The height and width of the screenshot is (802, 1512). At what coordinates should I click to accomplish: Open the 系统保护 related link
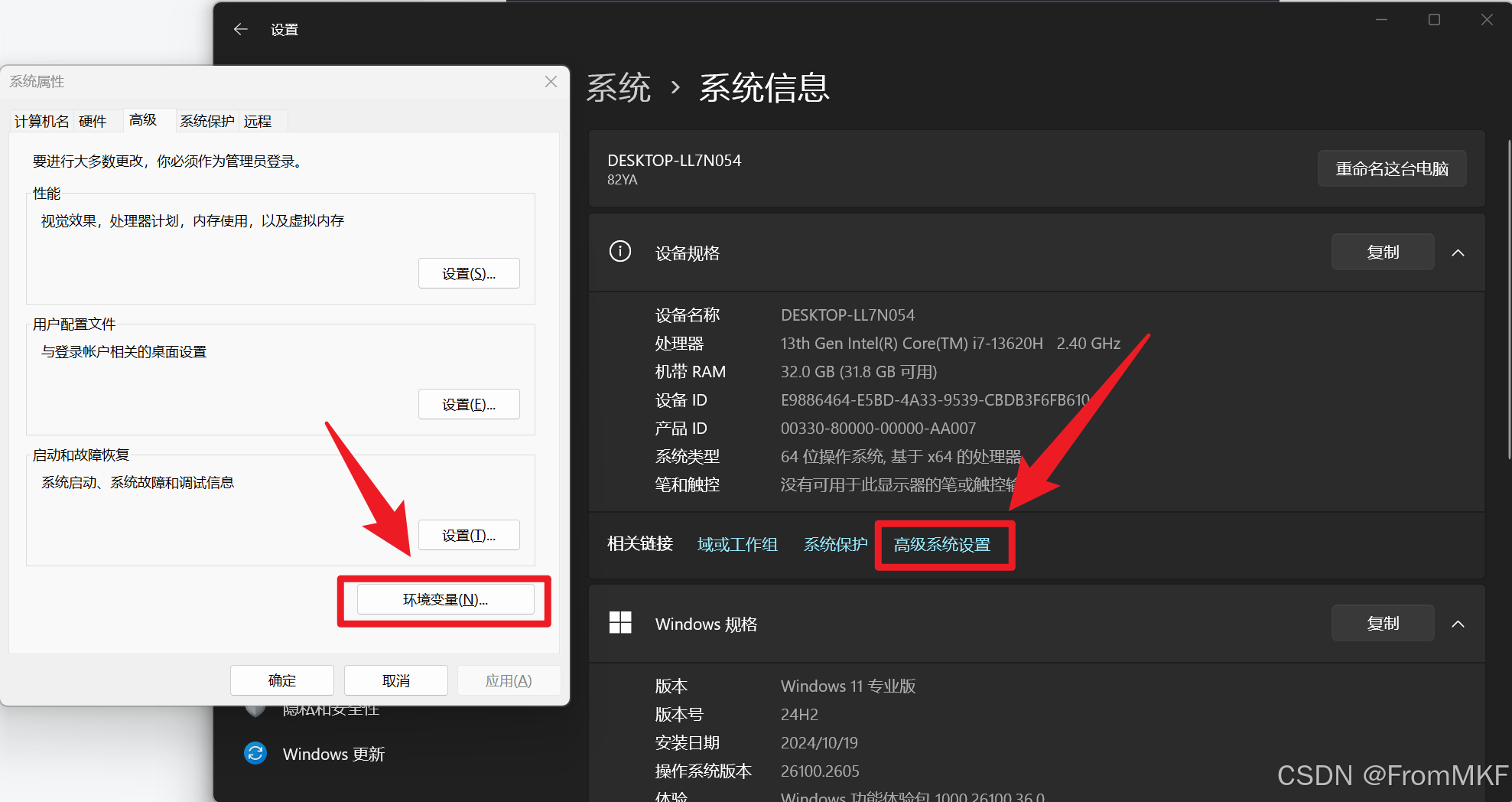pos(835,544)
